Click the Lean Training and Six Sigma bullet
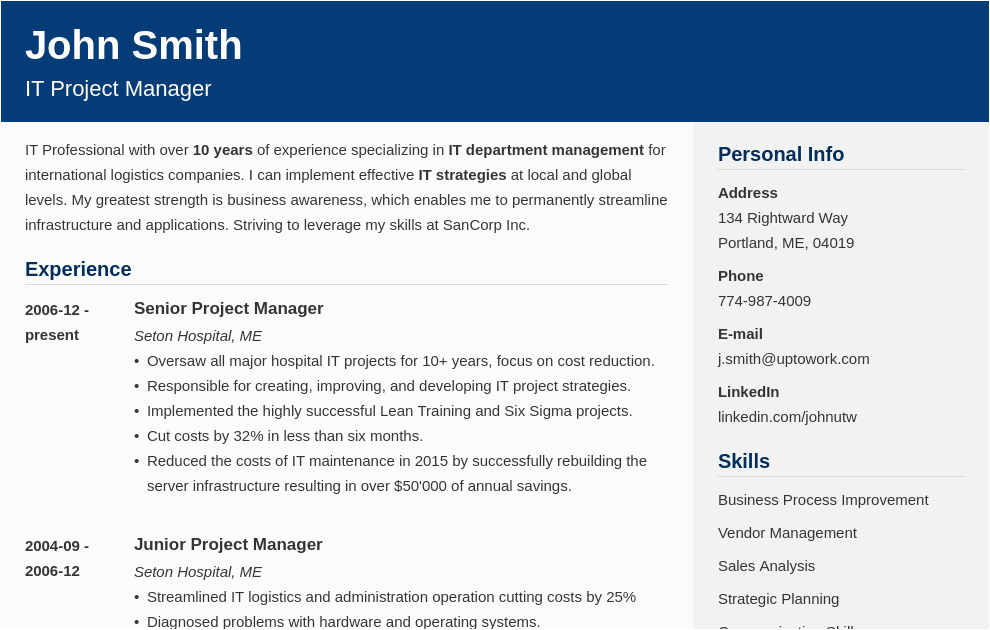Image resolution: width=990 pixels, height=630 pixels. pos(390,410)
